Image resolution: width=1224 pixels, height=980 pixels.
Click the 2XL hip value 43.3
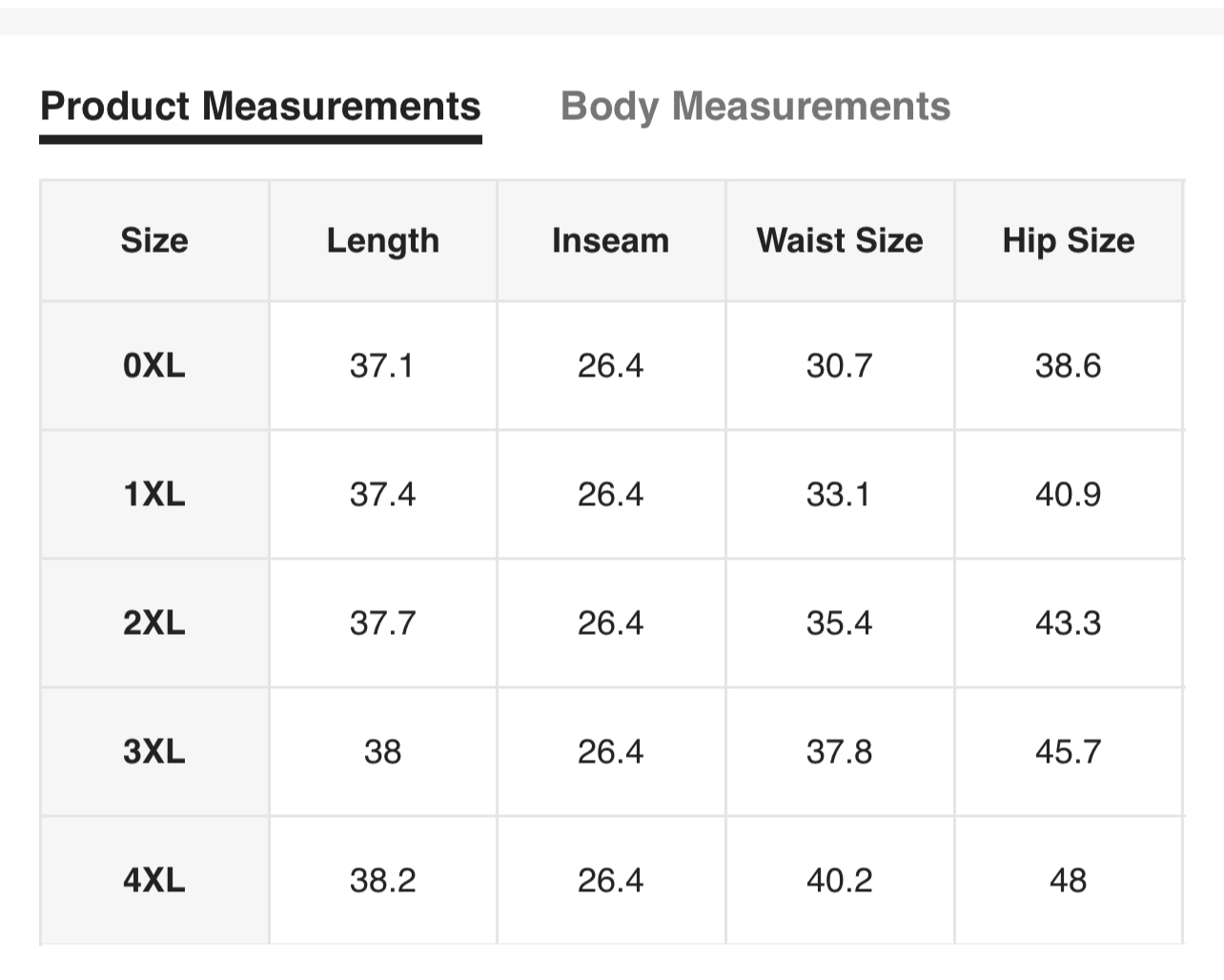click(1068, 623)
